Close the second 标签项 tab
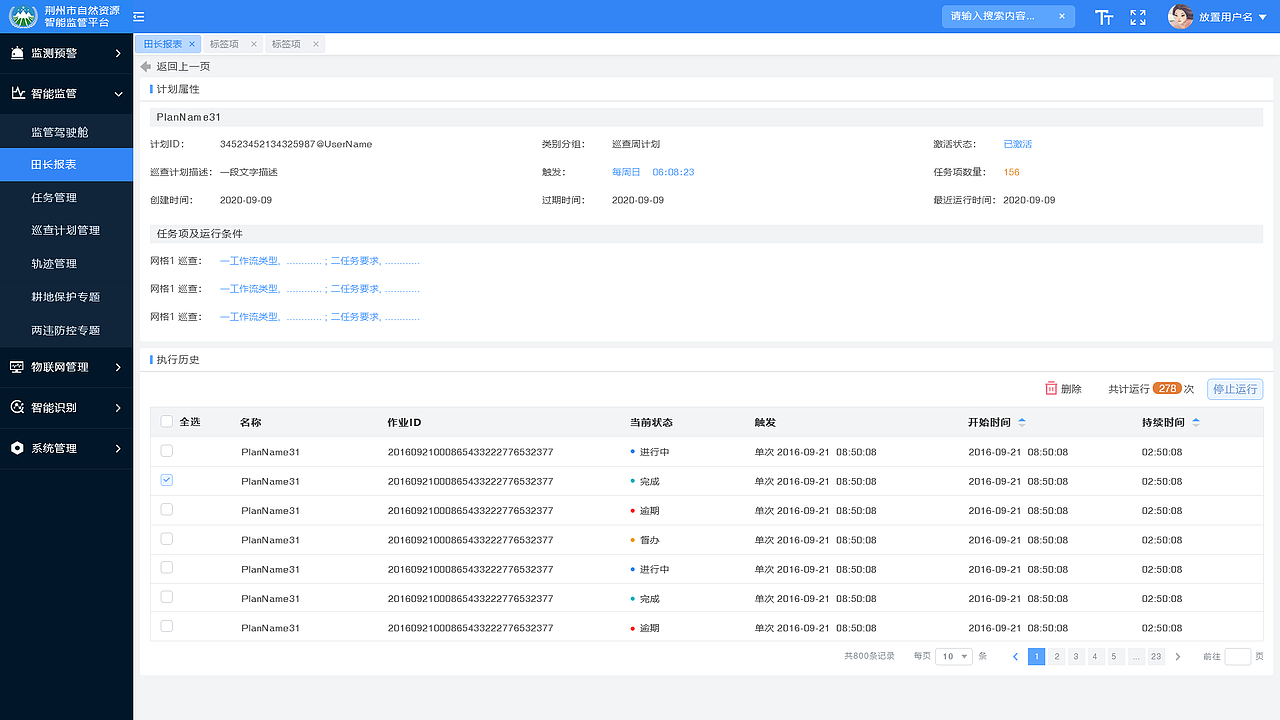Screen dimensions: 1280x720 [316, 44]
